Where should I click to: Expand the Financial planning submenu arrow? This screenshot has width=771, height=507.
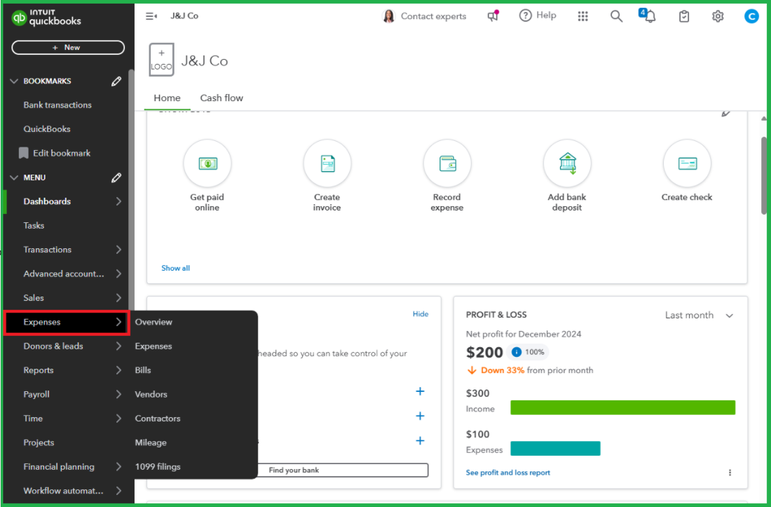click(119, 466)
